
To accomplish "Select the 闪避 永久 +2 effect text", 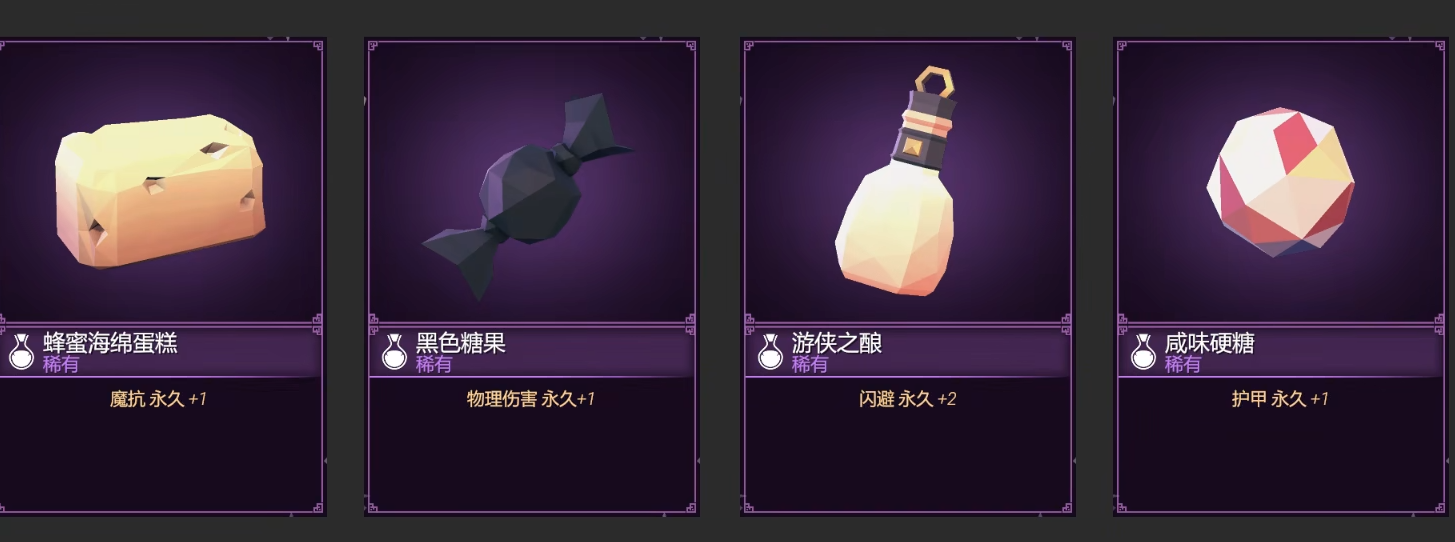I will click(x=908, y=399).
